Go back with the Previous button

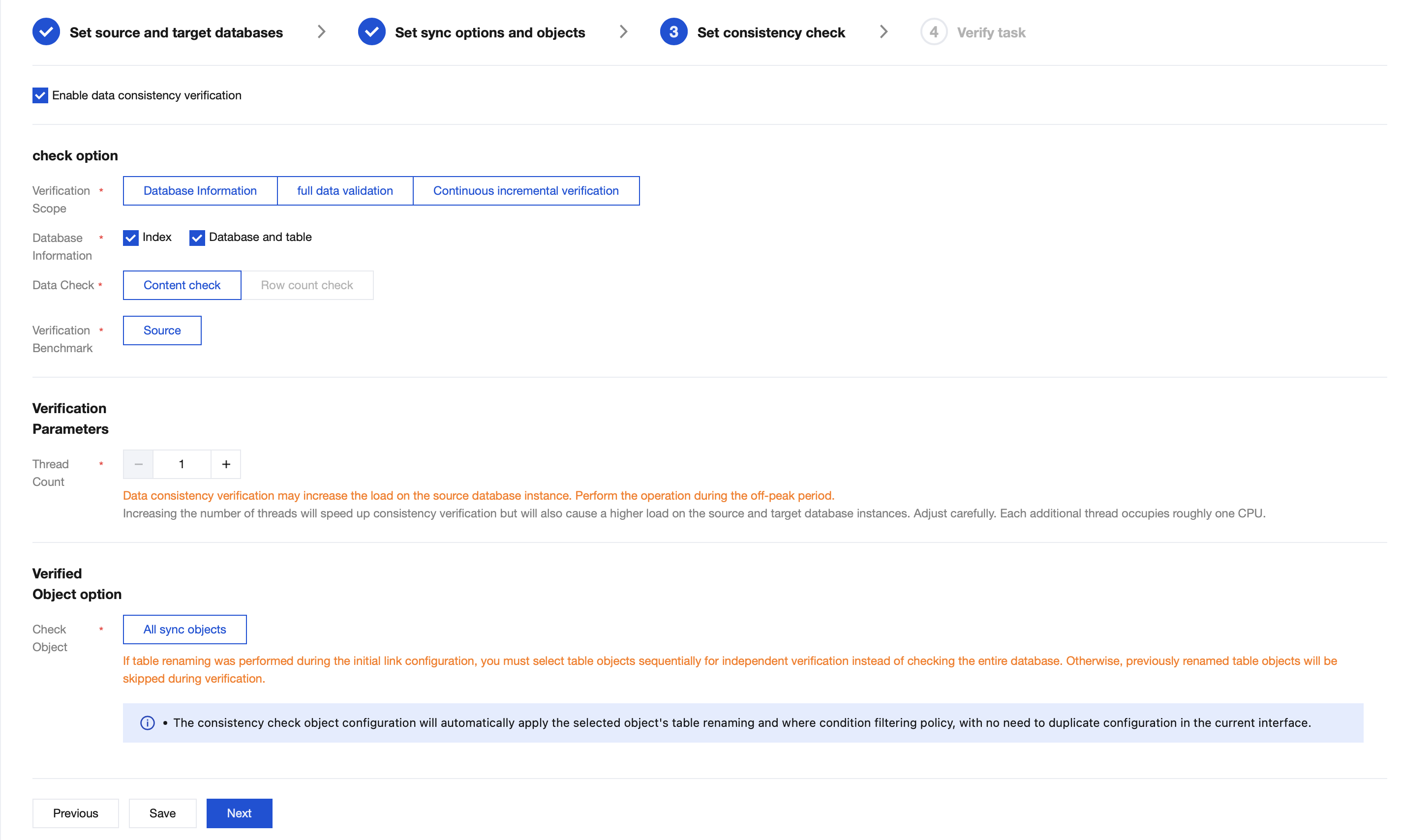click(75, 813)
